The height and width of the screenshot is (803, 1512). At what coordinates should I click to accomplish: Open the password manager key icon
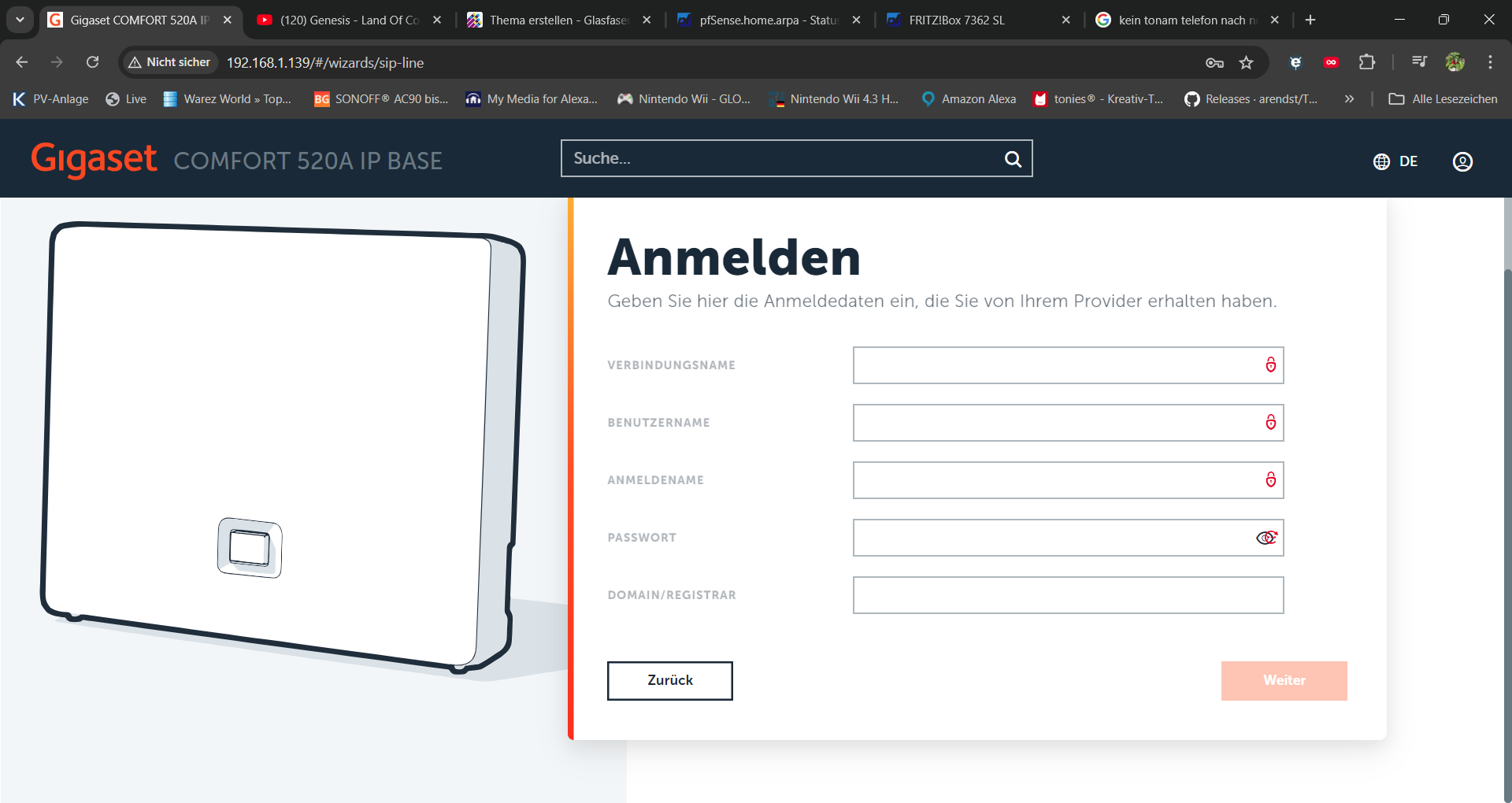(1214, 63)
